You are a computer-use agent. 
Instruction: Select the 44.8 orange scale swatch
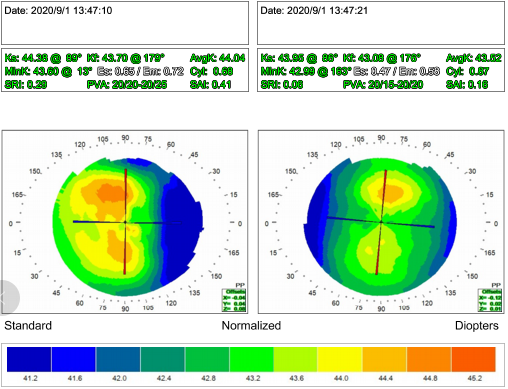point(429,359)
